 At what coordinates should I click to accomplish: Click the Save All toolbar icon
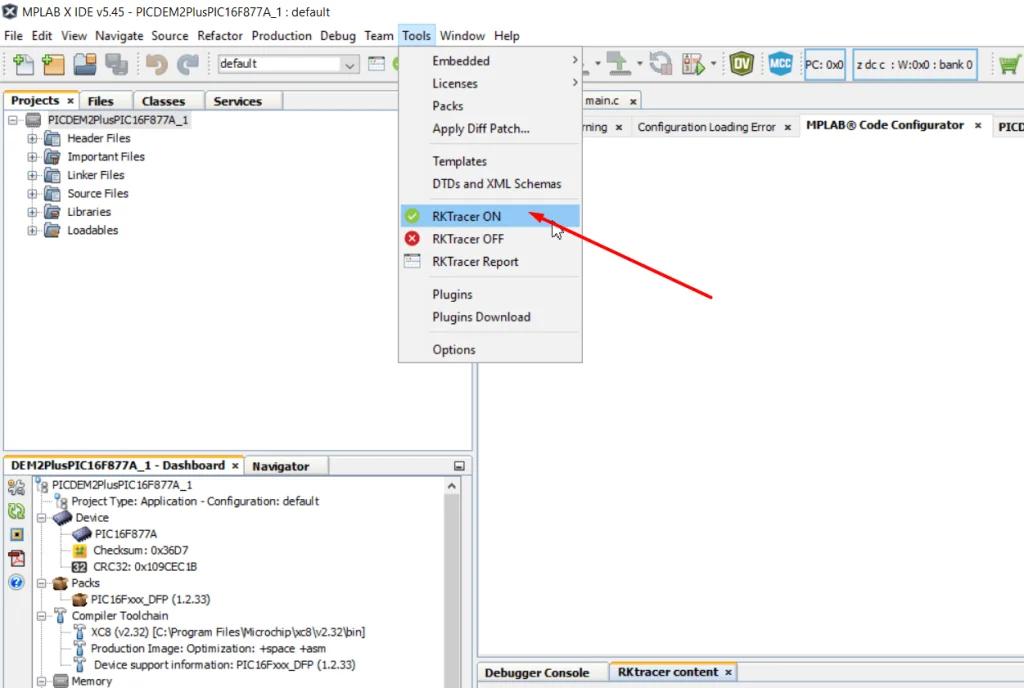pyautogui.click(x=117, y=64)
